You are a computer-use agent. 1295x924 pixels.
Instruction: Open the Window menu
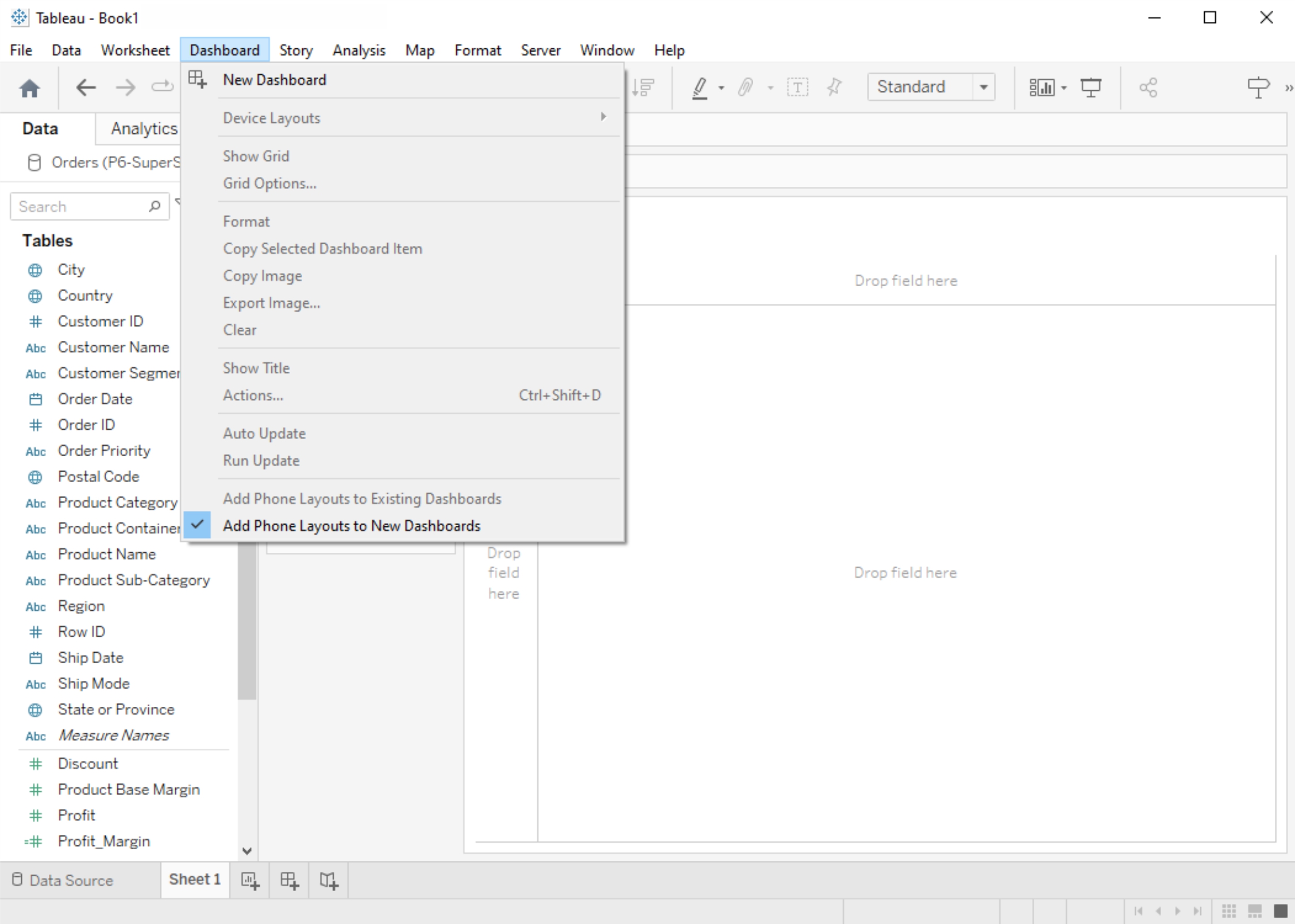607,50
